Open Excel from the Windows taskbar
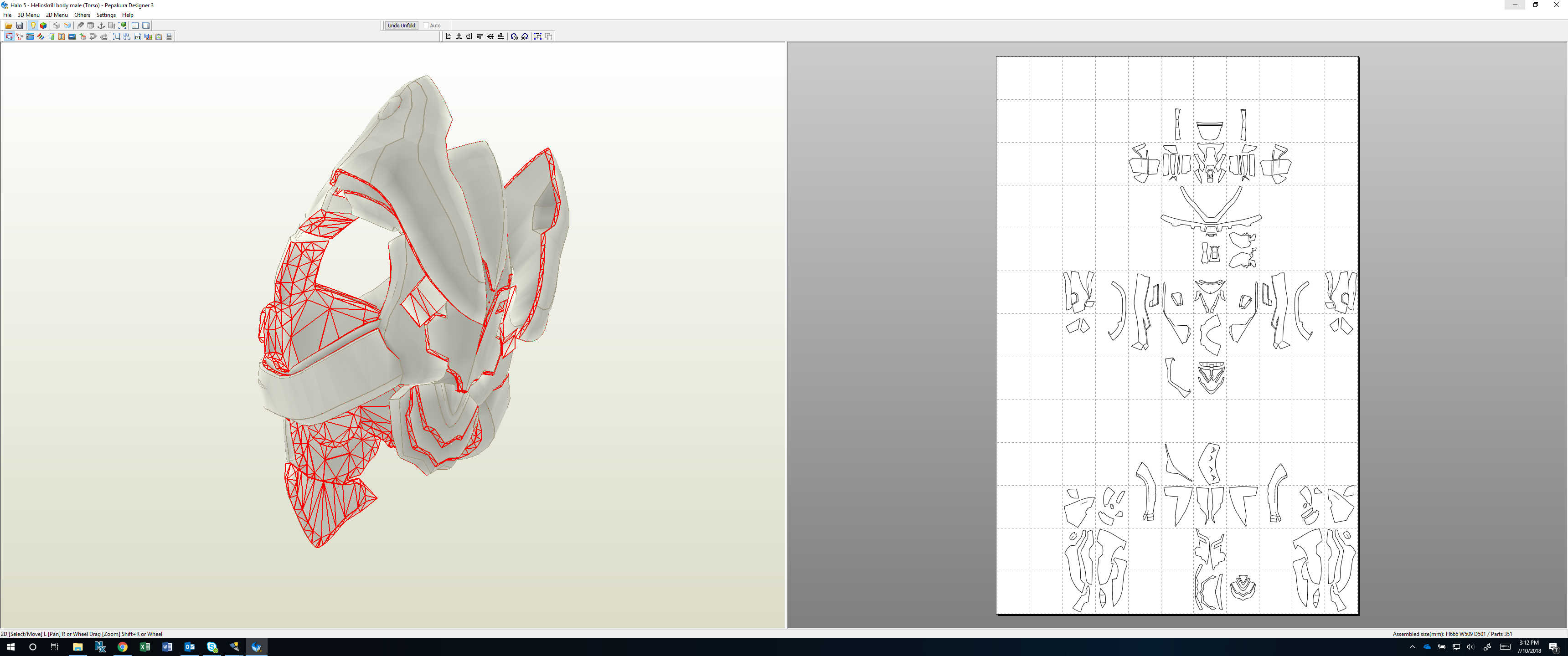Viewport: 1568px width, 656px height. (145, 647)
